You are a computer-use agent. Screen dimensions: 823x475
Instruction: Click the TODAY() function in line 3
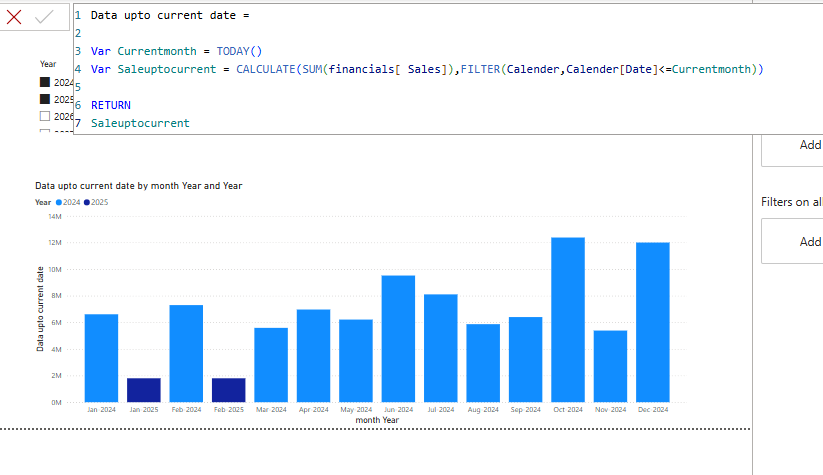point(239,51)
